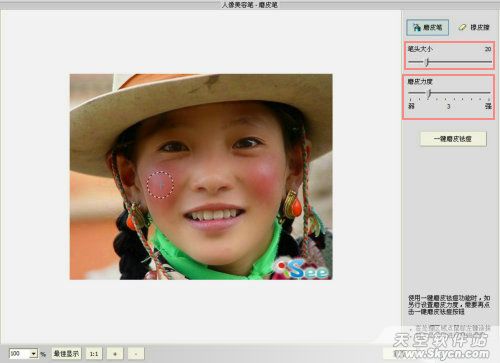Click the nose in the portrait photo
The image size is (500, 363).
coord(211,178)
